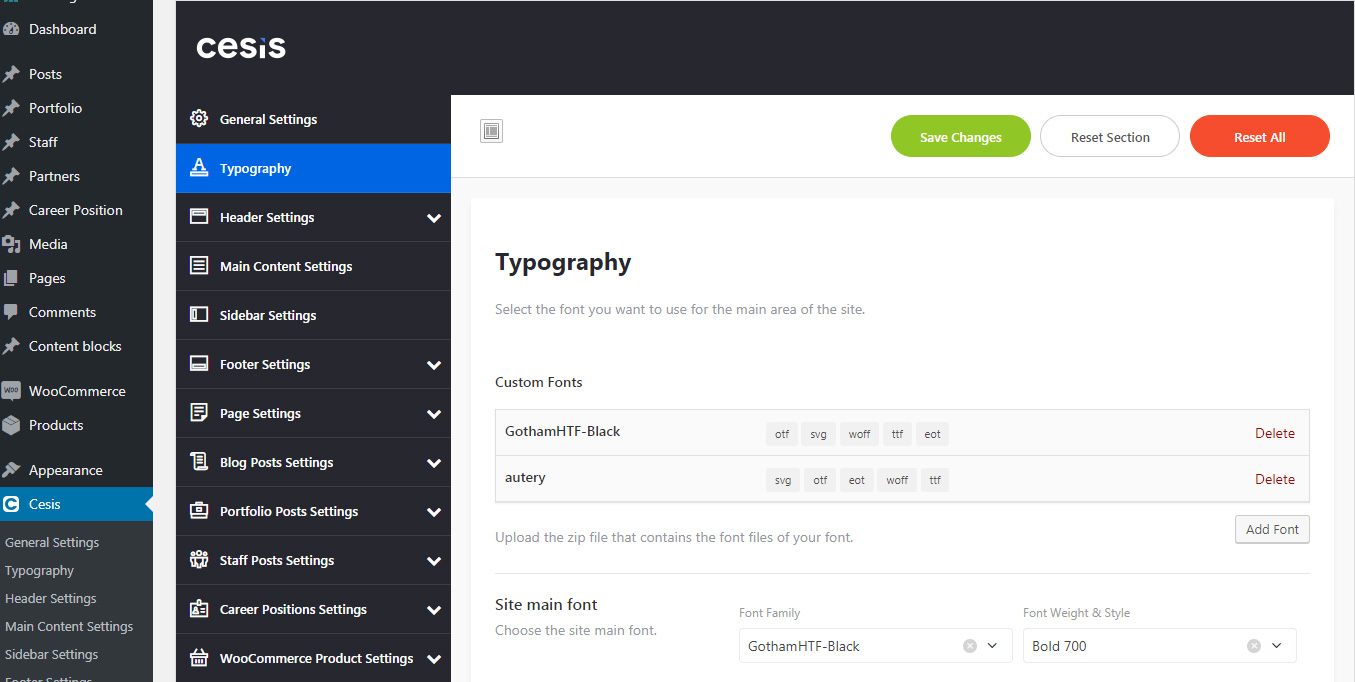Click the Sidebar Settings layout icon
The width and height of the screenshot is (1355, 682).
point(199,315)
